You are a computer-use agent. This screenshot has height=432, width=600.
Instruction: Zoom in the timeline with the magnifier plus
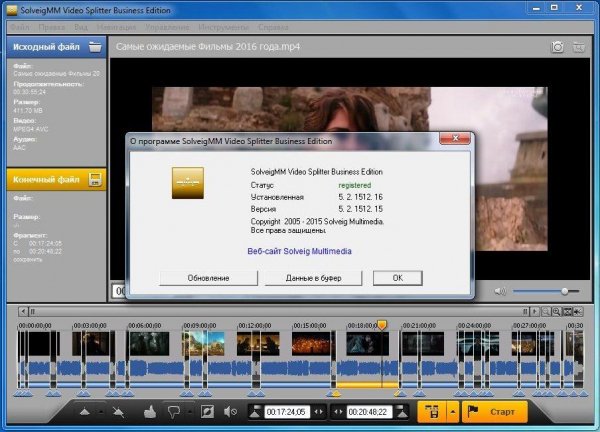point(556,311)
